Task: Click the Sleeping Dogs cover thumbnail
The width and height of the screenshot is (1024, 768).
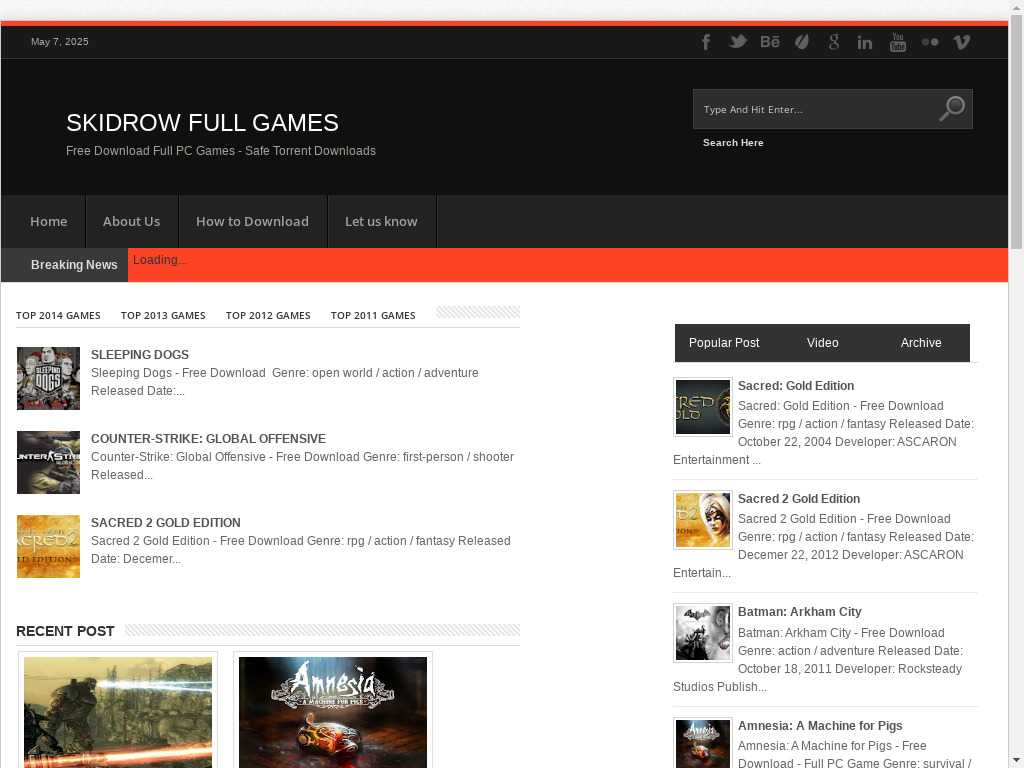Action: (48, 379)
